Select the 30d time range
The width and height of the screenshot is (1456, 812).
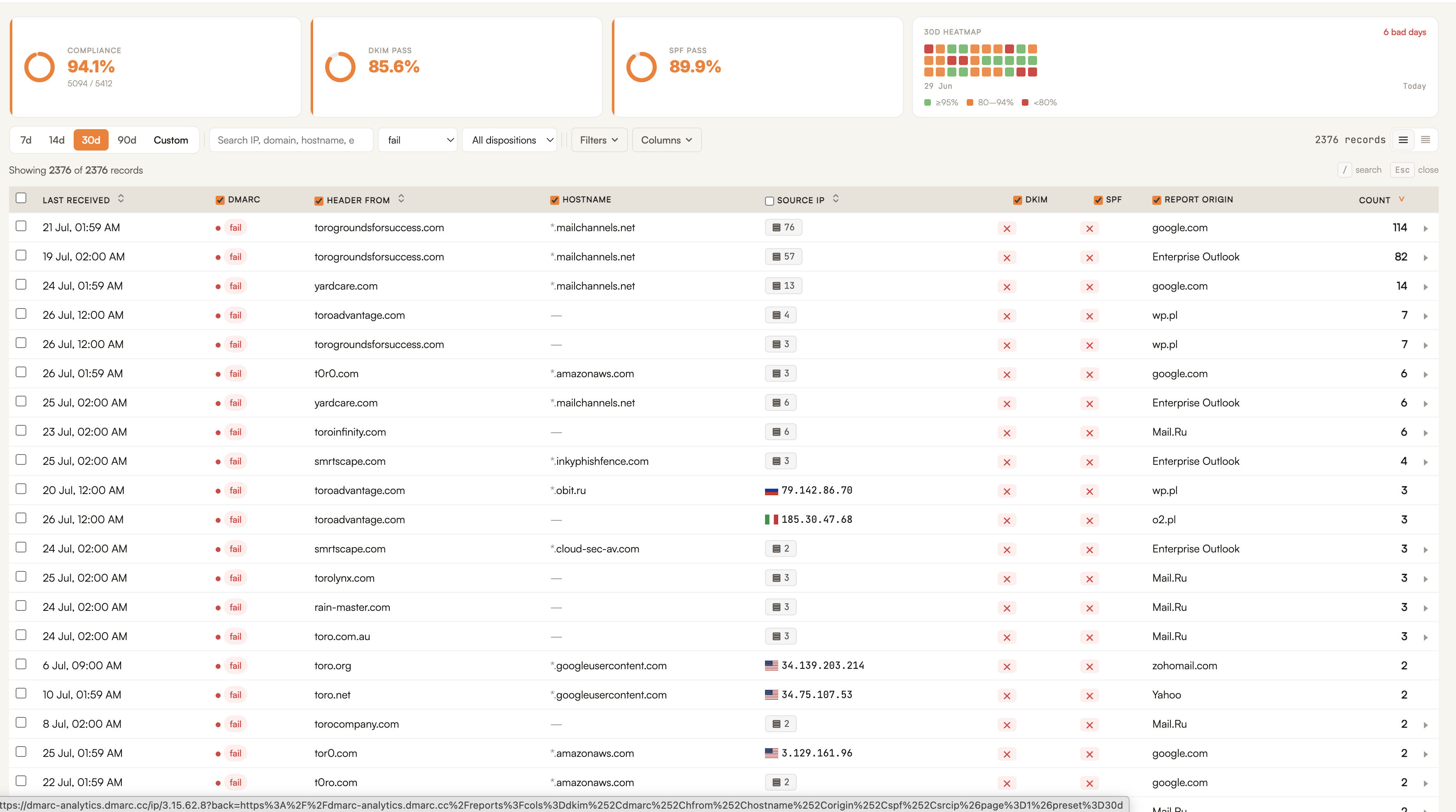(x=91, y=140)
